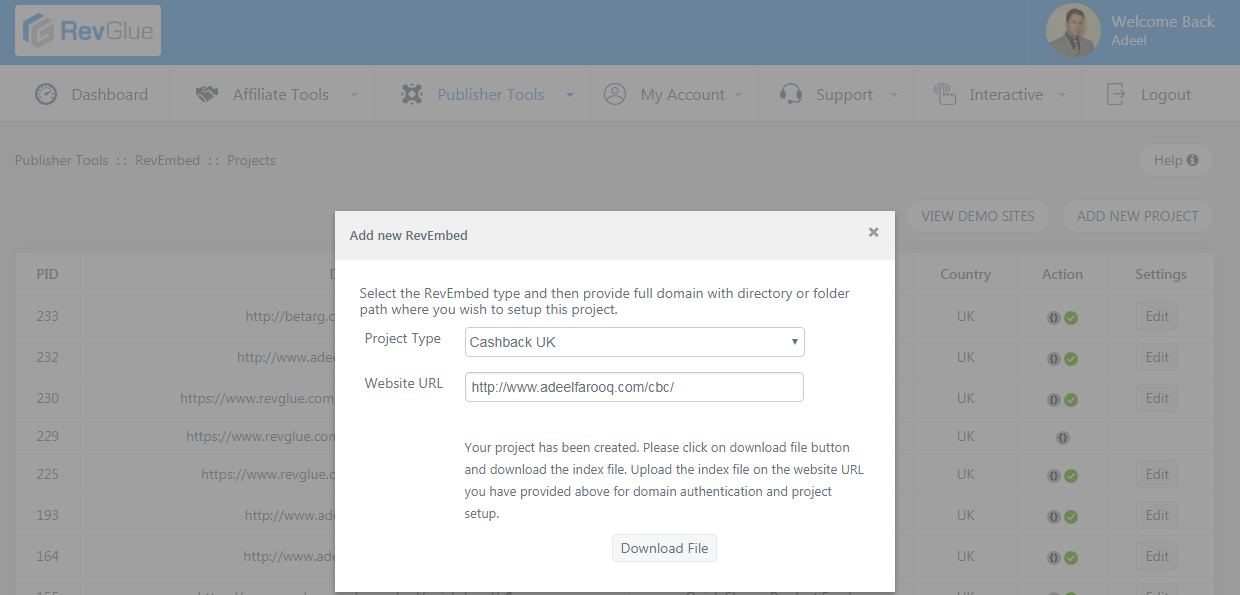Open the Affiliate Tools menu
This screenshot has height=595, width=1240.
(280, 94)
